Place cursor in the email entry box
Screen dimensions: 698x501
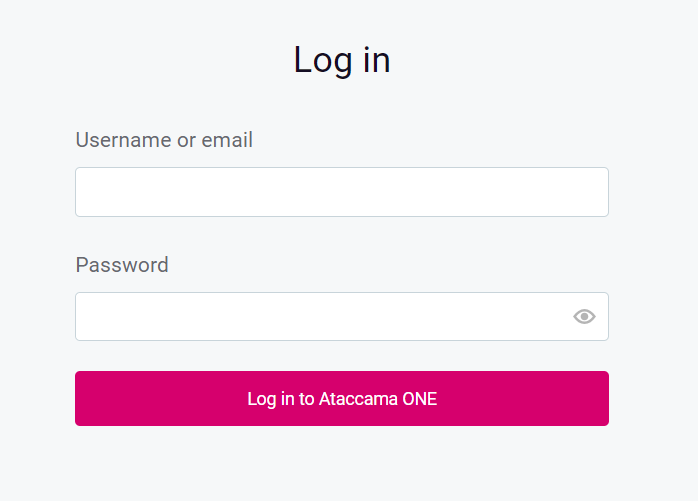(x=341, y=192)
